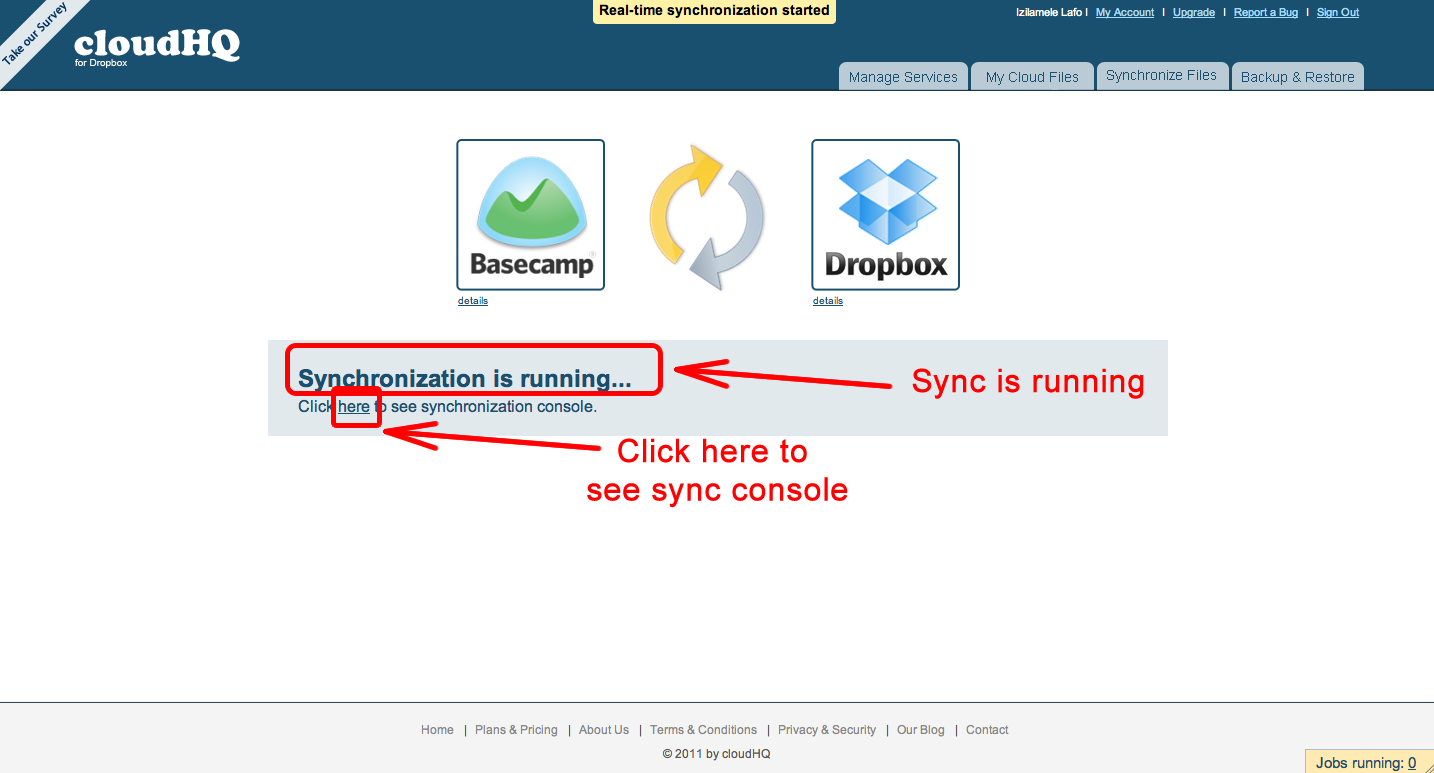Click the '© 2011 by cloudHQ' text
Image resolution: width=1434 pixels, height=773 pixels.
pyautogui.click(x=716, y=754)
